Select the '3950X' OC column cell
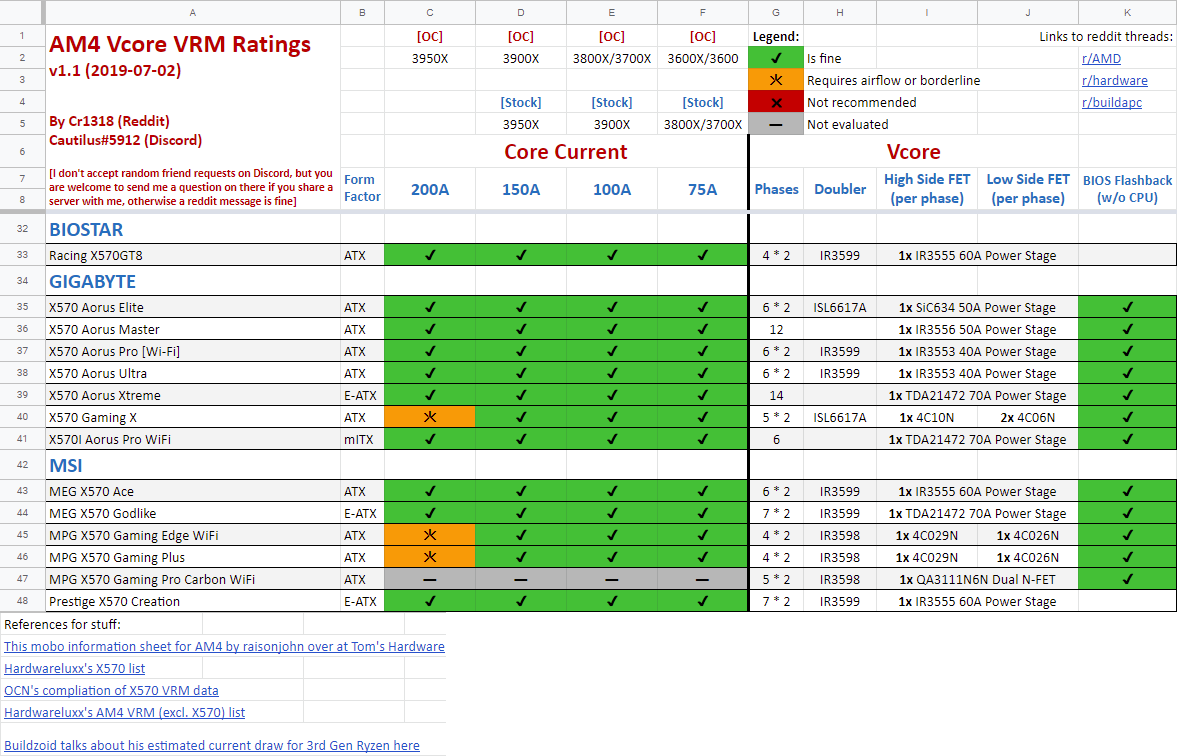The height and width of the screenshot is (756, 1177). 429,58
